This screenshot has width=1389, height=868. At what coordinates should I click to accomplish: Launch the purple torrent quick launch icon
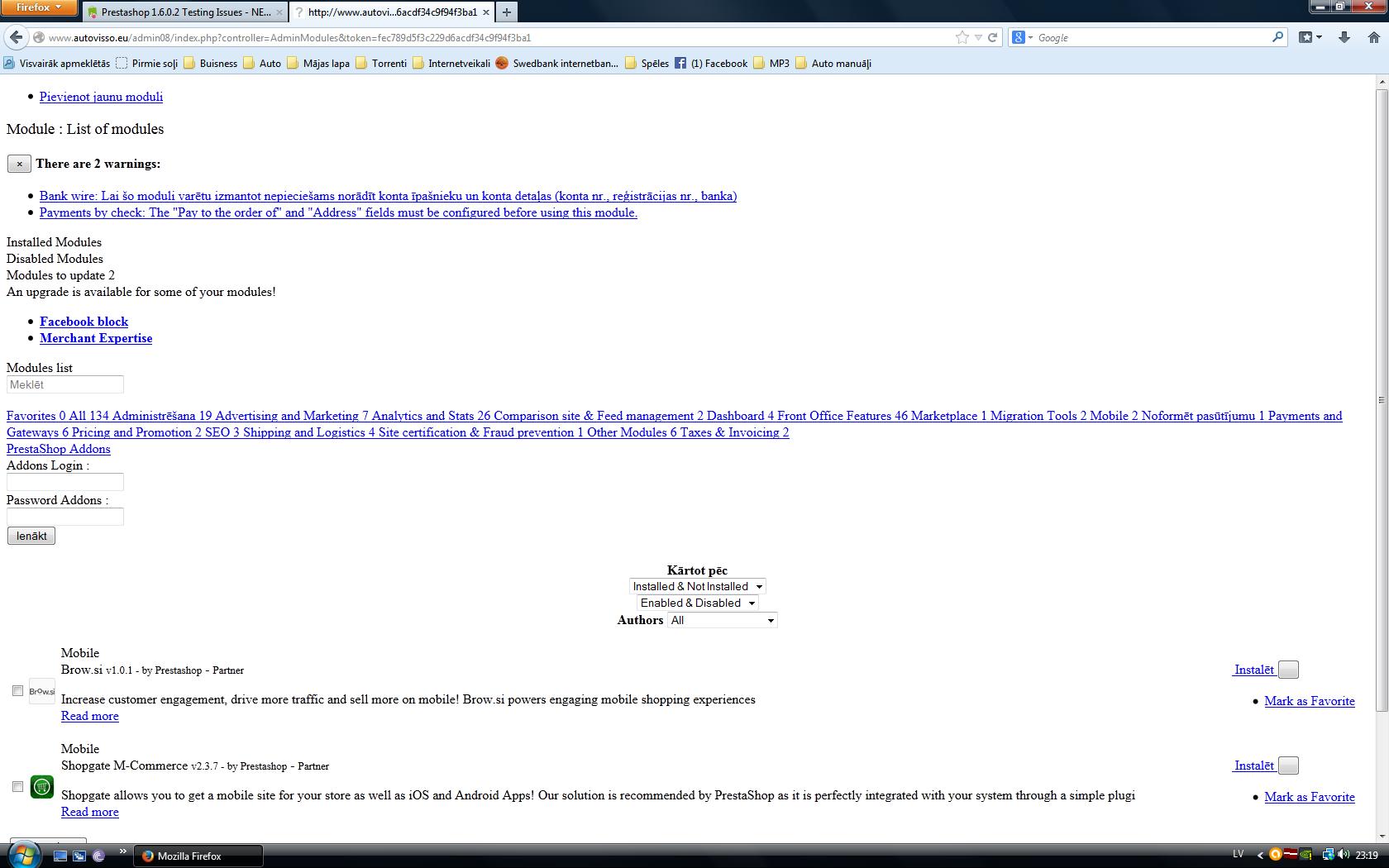coord(98,856)
